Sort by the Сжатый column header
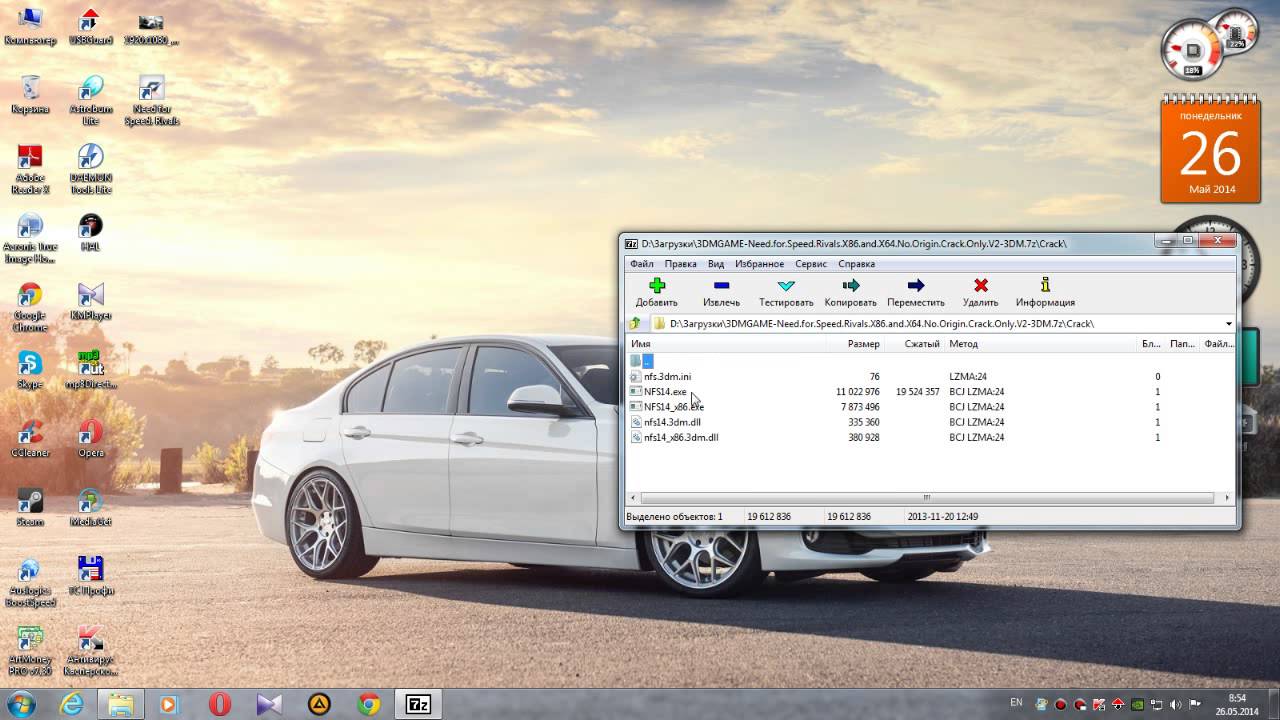 (x=914, y=344)
